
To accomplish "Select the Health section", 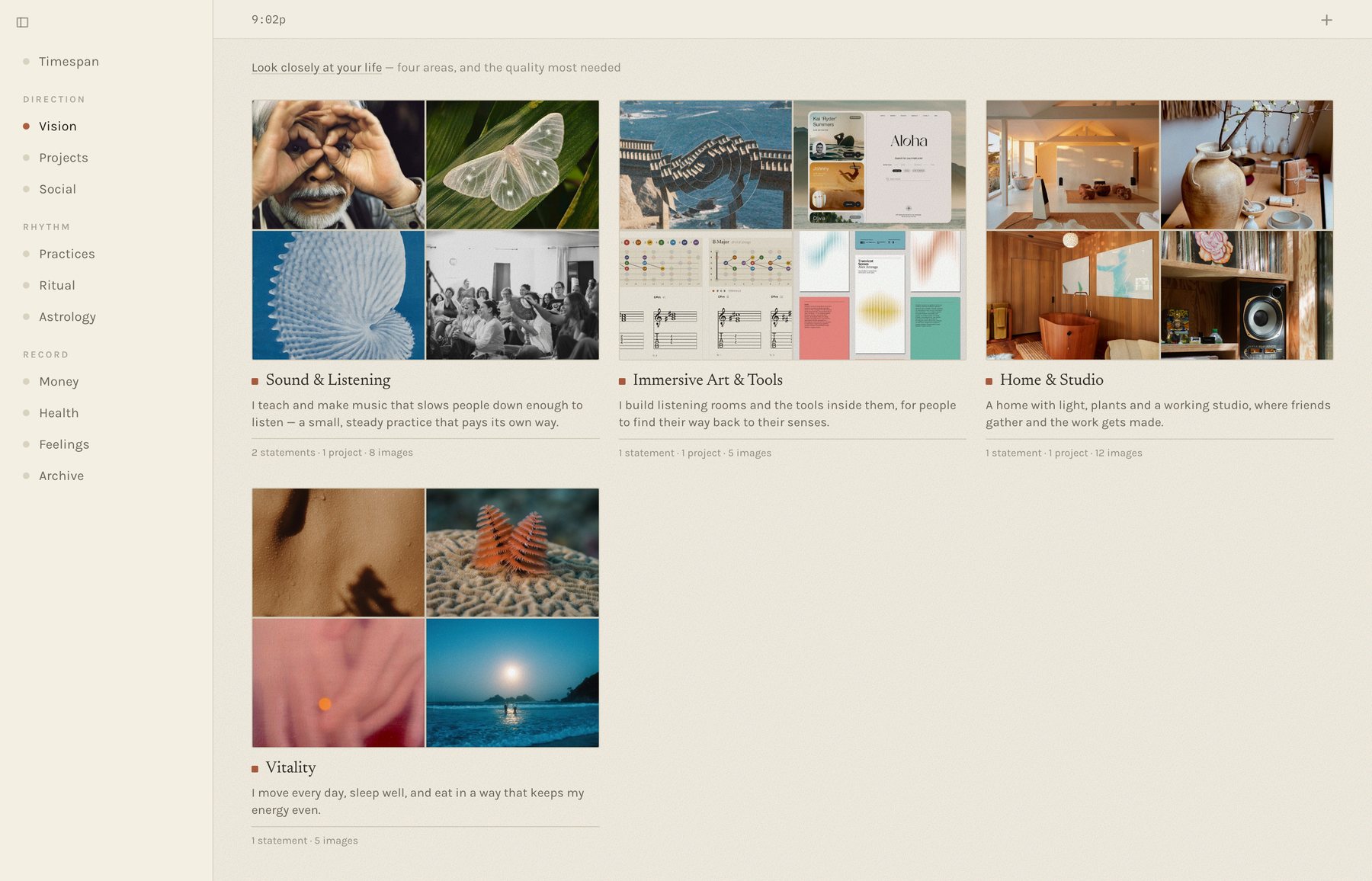I will coord(59,413).
